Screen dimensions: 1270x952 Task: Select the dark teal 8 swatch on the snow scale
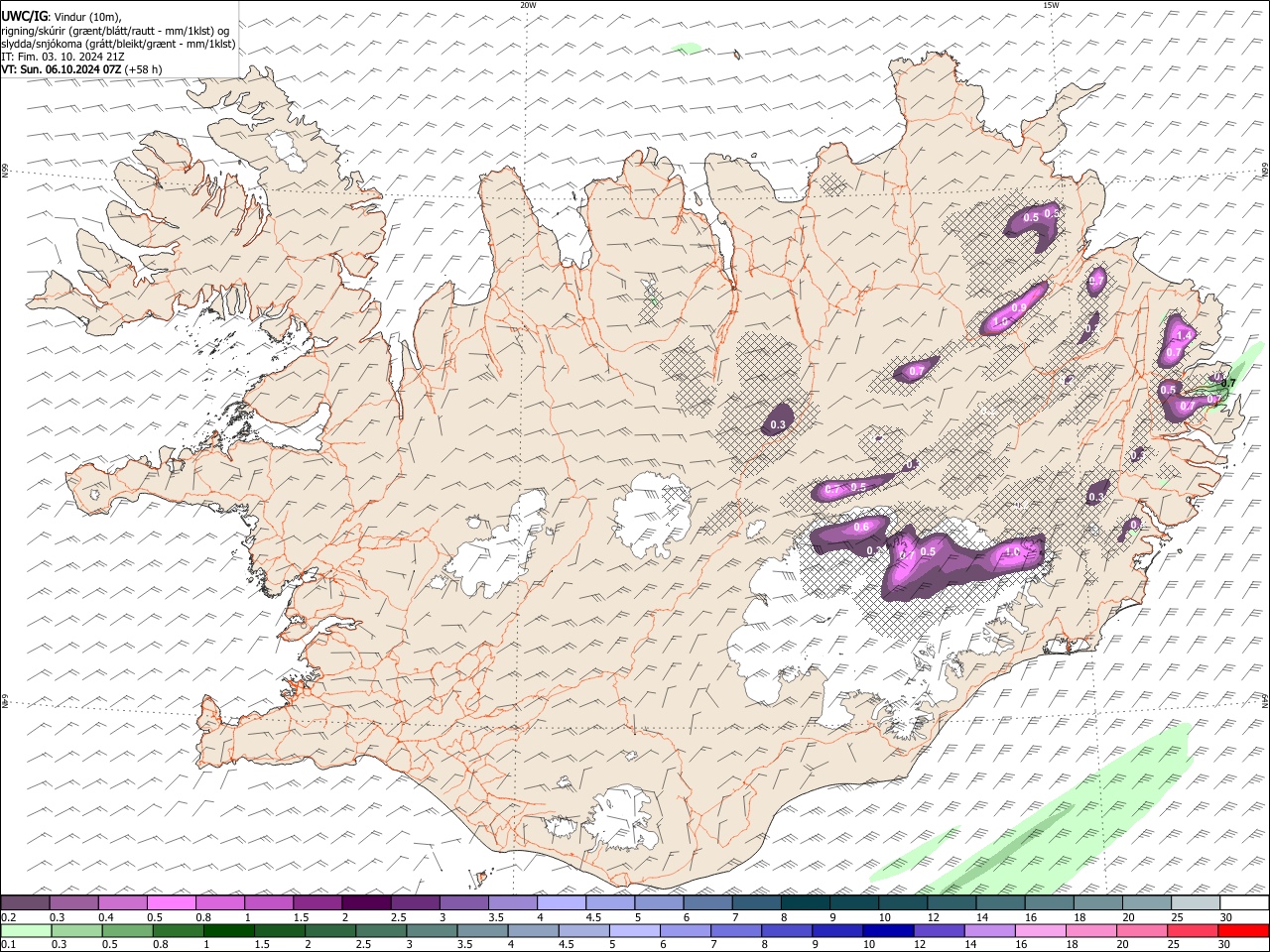[x=806, y=902]
